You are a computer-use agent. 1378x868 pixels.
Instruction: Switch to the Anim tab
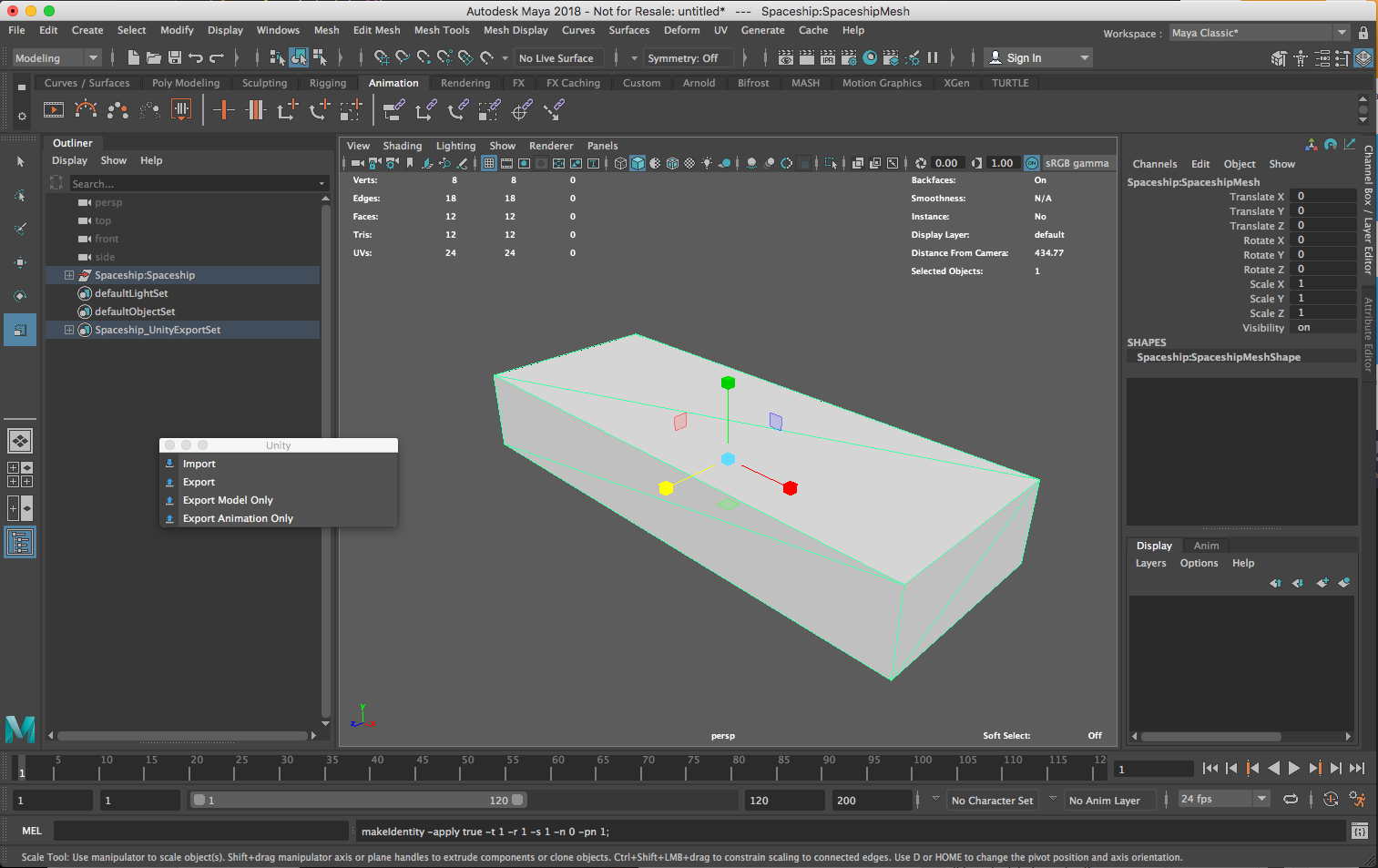pos(1205,545)
